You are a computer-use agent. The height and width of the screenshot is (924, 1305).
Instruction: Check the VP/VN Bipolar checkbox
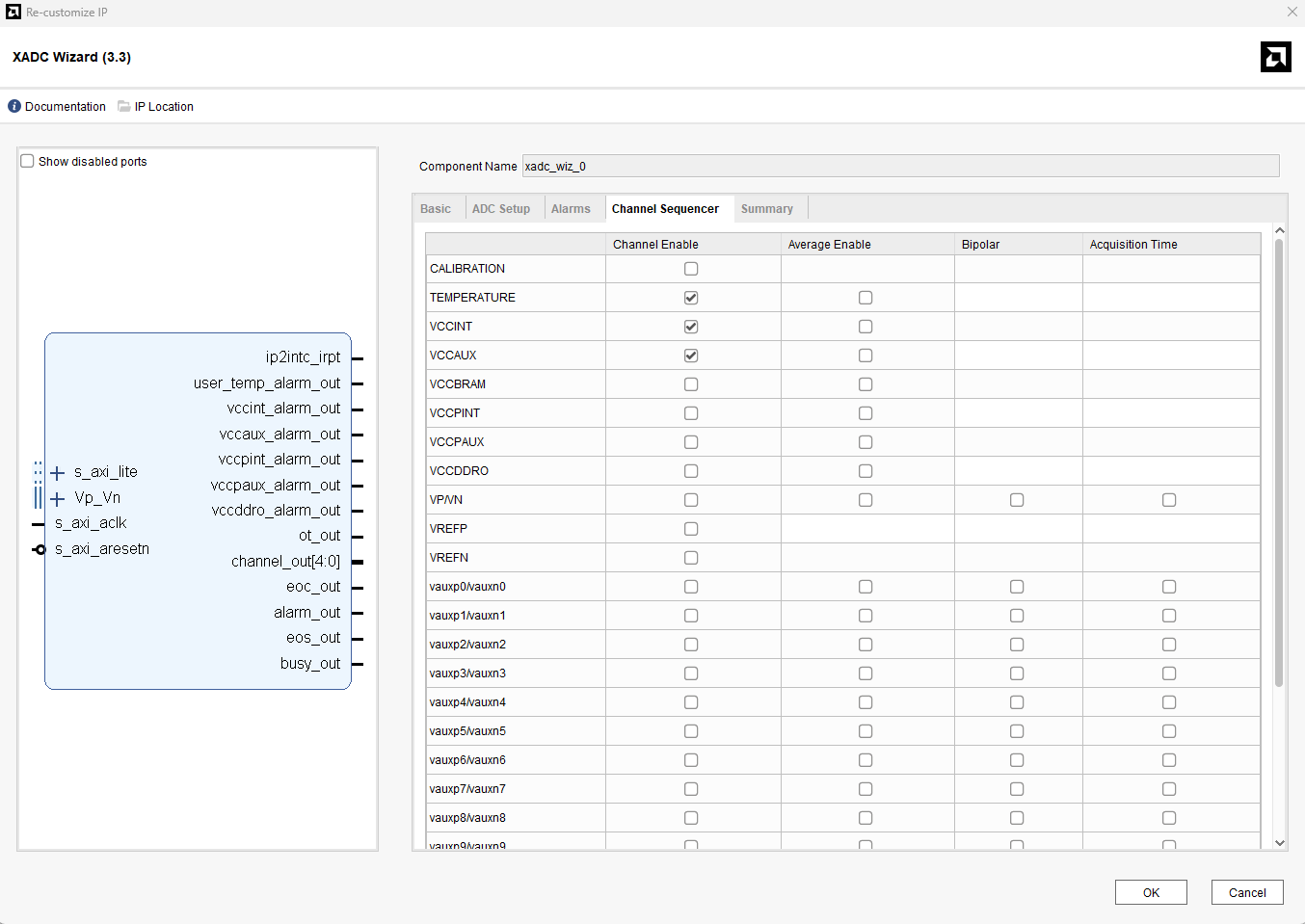pos(1017,500)
